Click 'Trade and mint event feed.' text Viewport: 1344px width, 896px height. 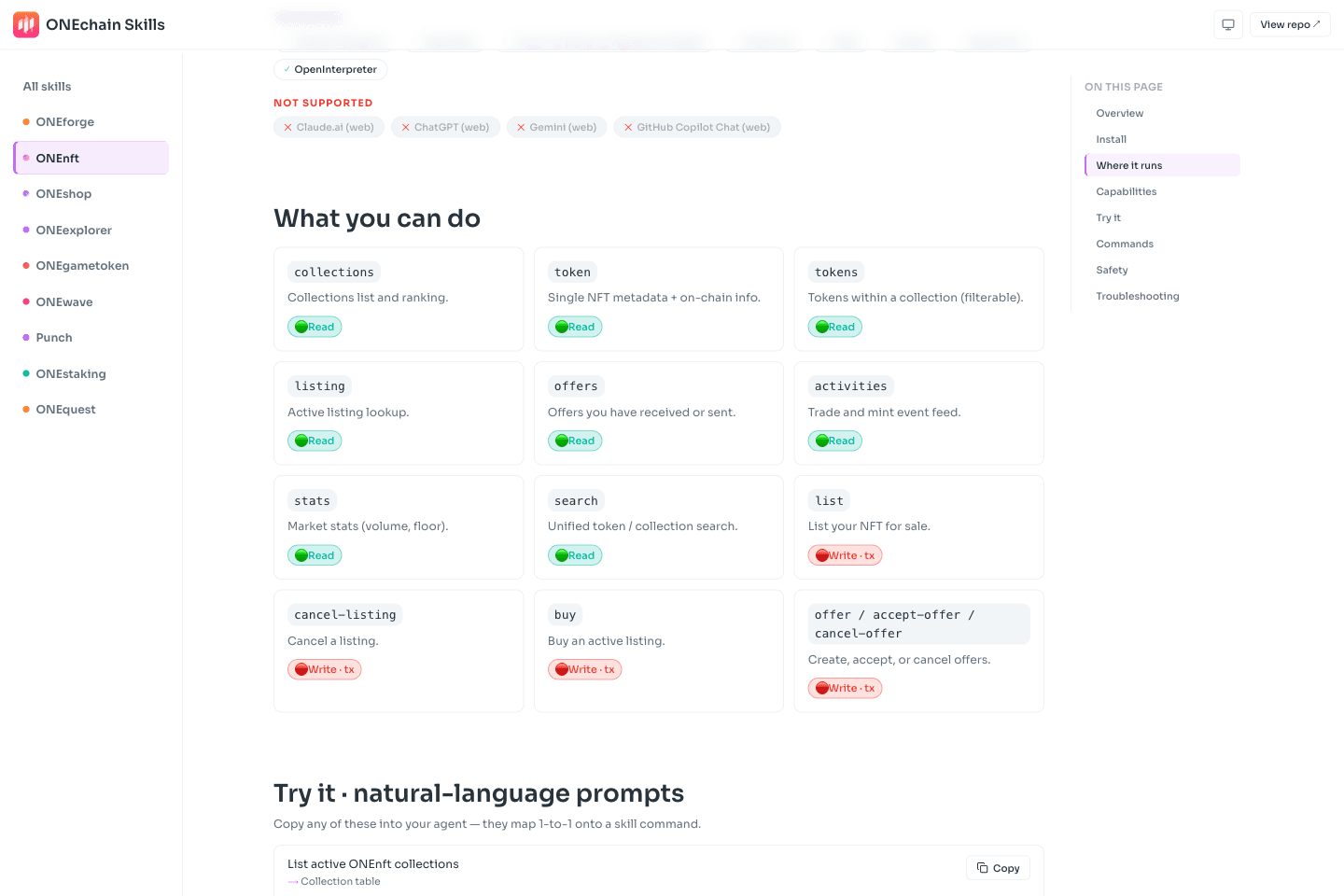click(x=884, y=413)
